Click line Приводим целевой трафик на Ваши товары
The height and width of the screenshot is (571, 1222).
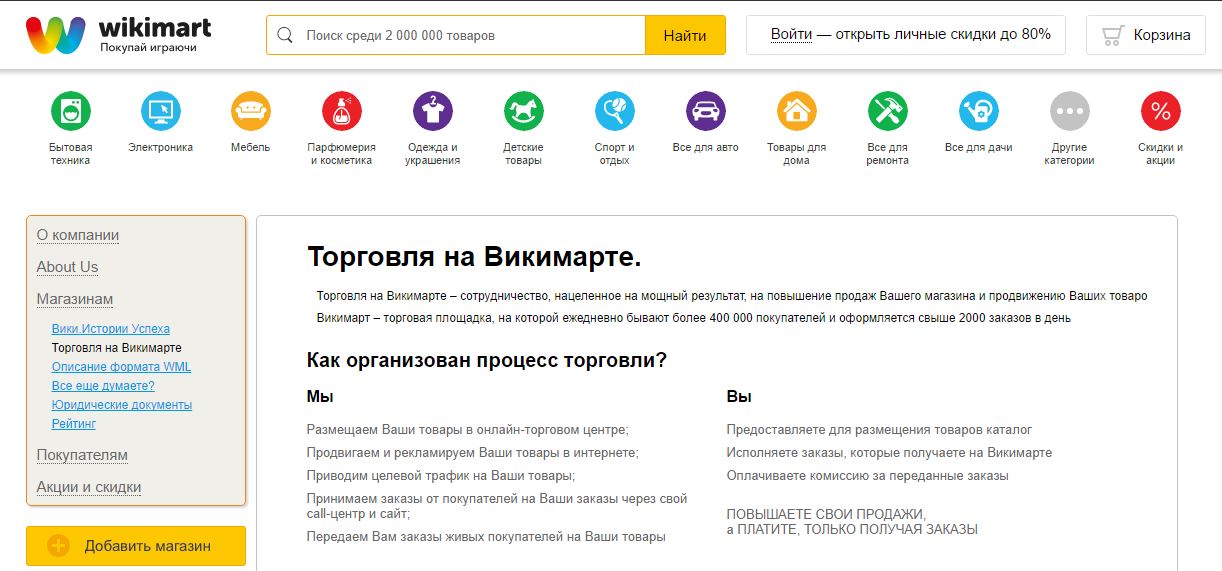[441, 476]
